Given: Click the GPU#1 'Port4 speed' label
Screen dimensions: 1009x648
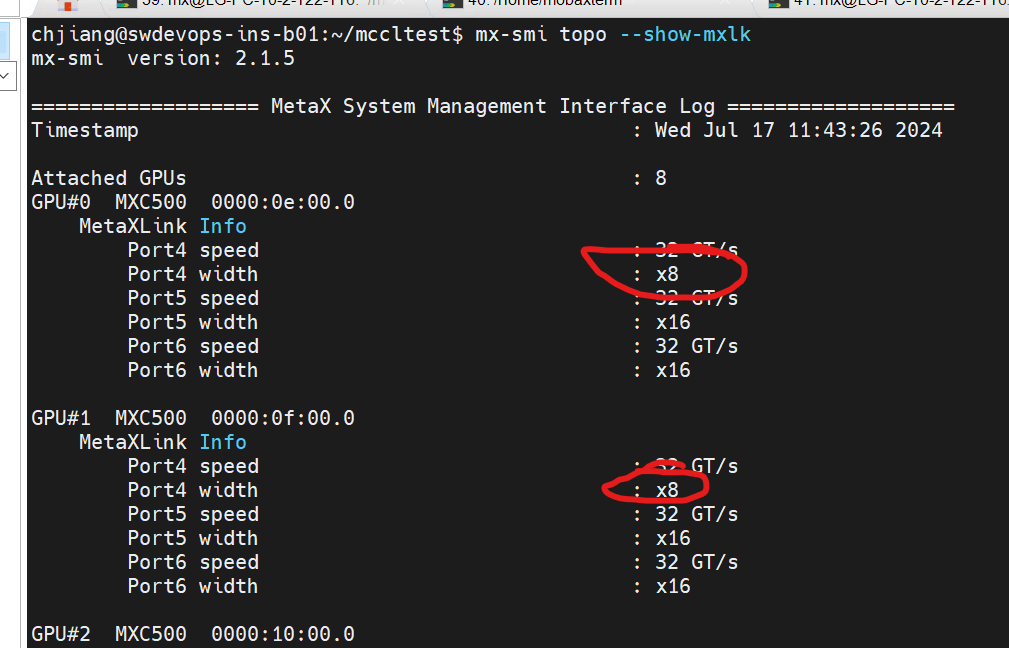Looking at the screenshot, I should coord(193,467).
